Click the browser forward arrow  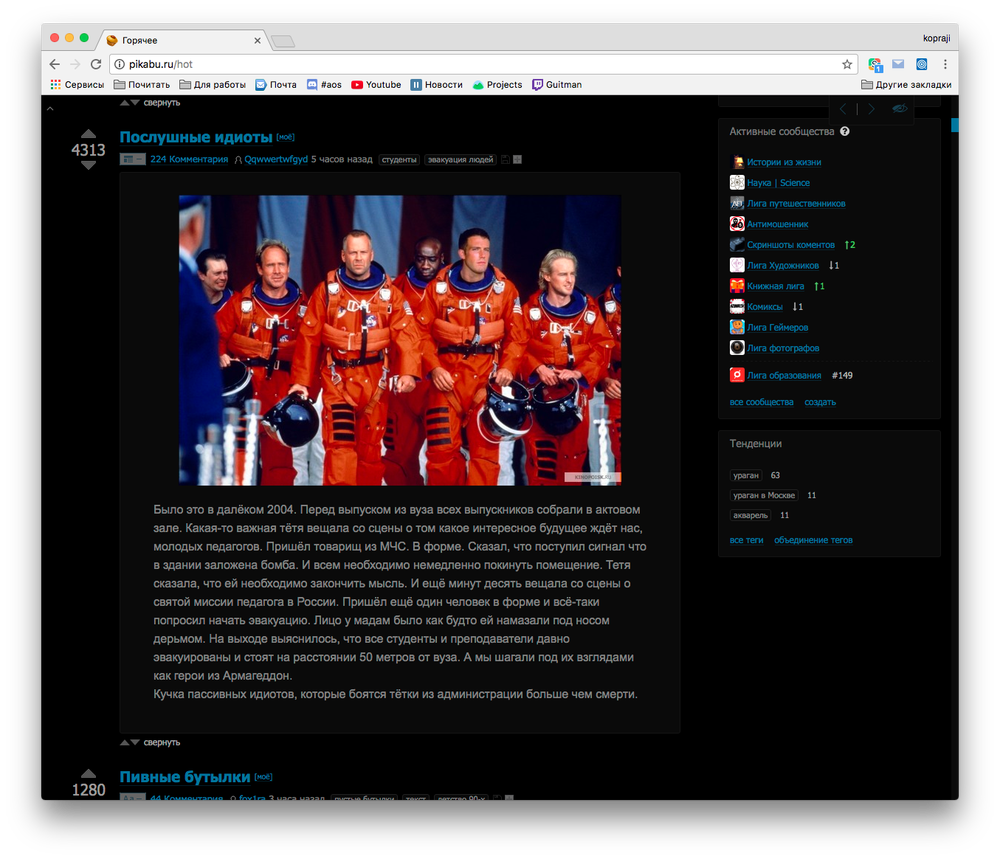point(75,64)
